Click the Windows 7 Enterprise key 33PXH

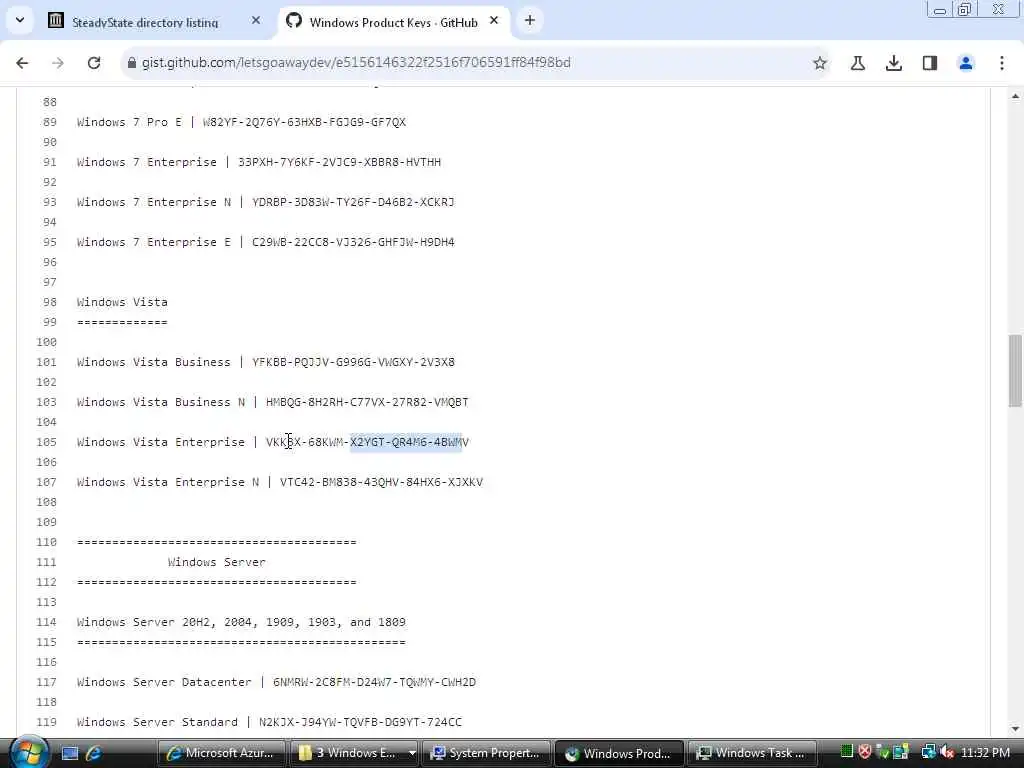tap(339, 162)
